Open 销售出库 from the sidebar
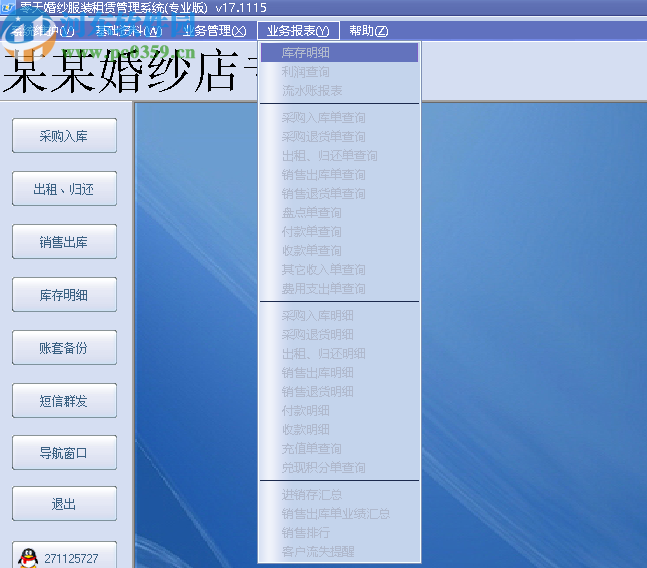 tap(64, 242)
